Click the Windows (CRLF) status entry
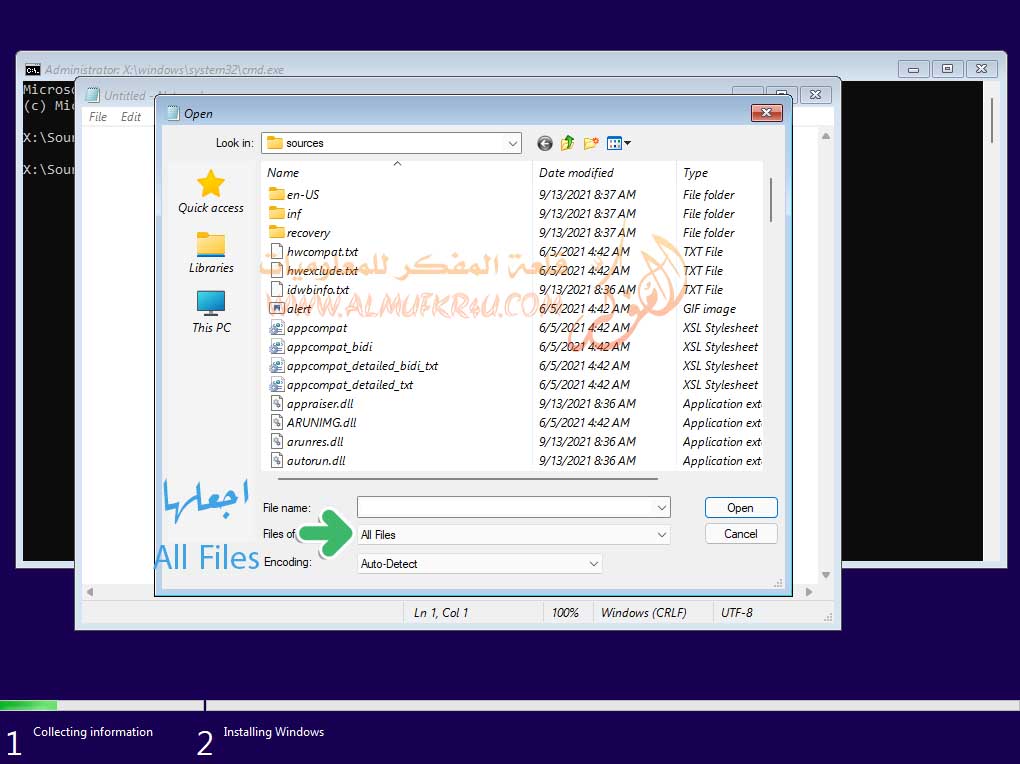 (643, 612)
